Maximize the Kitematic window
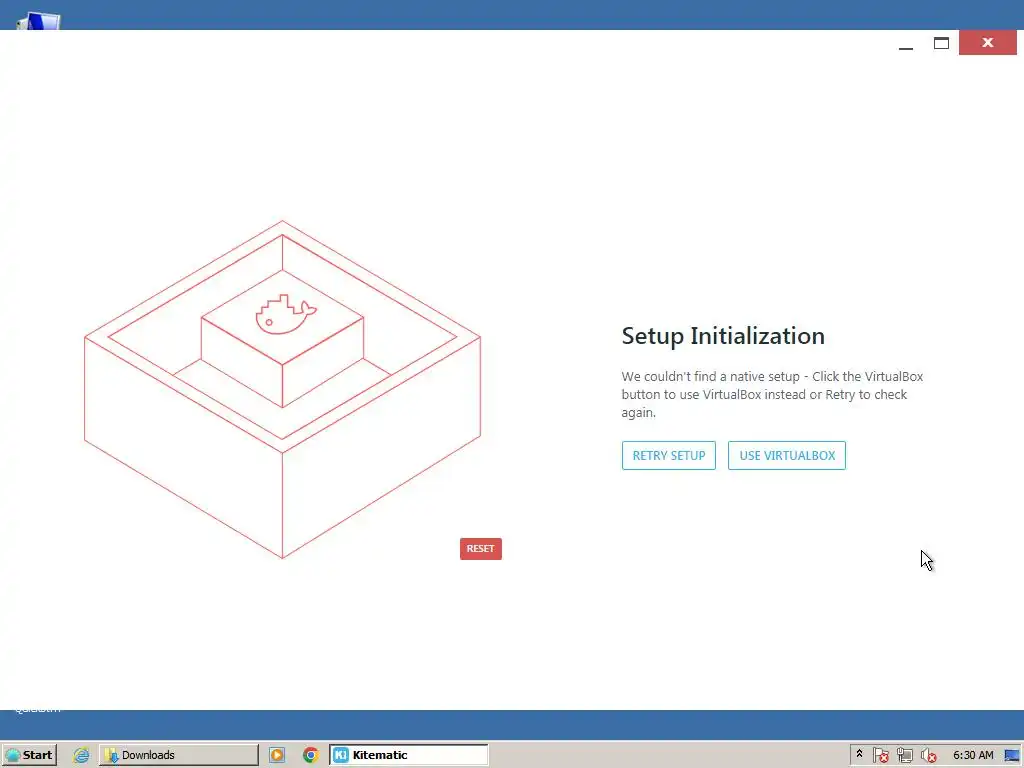 pyautogui.click(x=940, y=43)
